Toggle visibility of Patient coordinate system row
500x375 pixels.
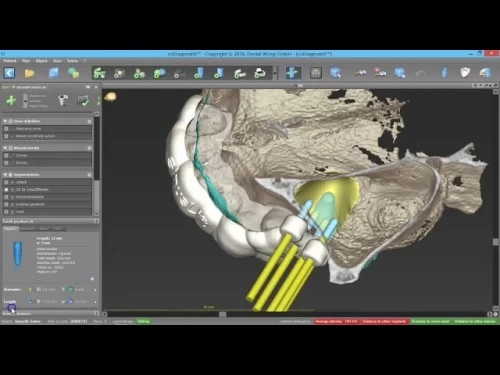[6, 136]
